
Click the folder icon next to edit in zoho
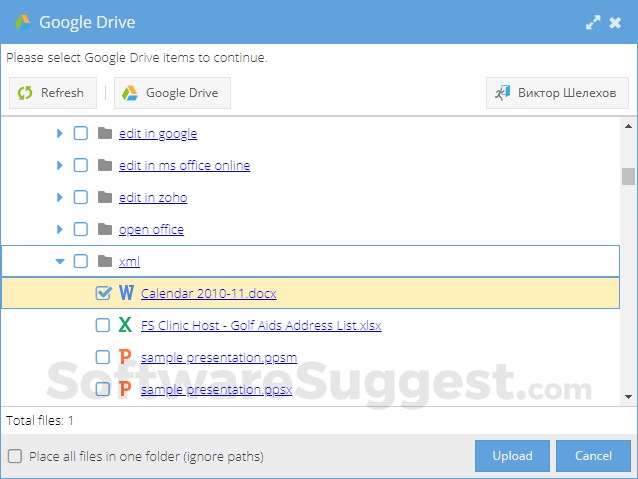[104, 197]
